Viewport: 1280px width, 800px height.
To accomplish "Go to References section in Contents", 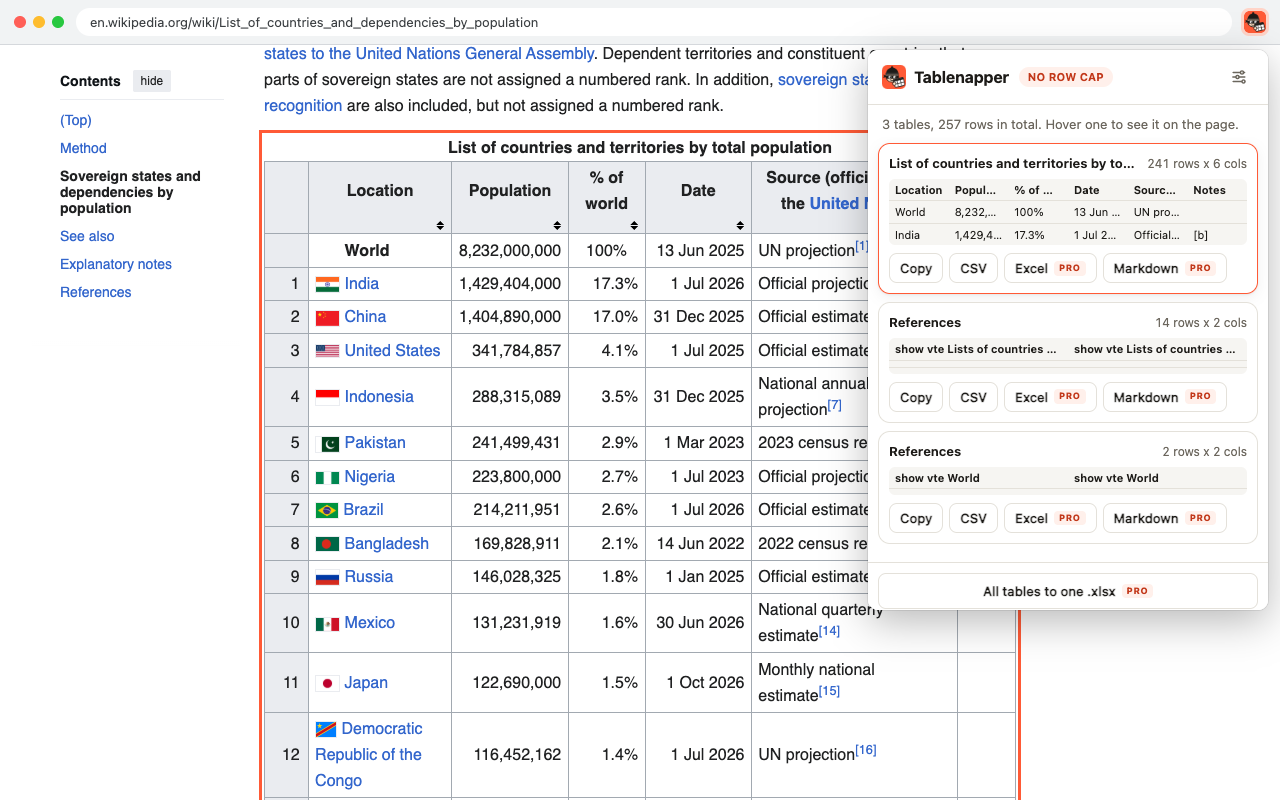I will click(x=96, y=292).
